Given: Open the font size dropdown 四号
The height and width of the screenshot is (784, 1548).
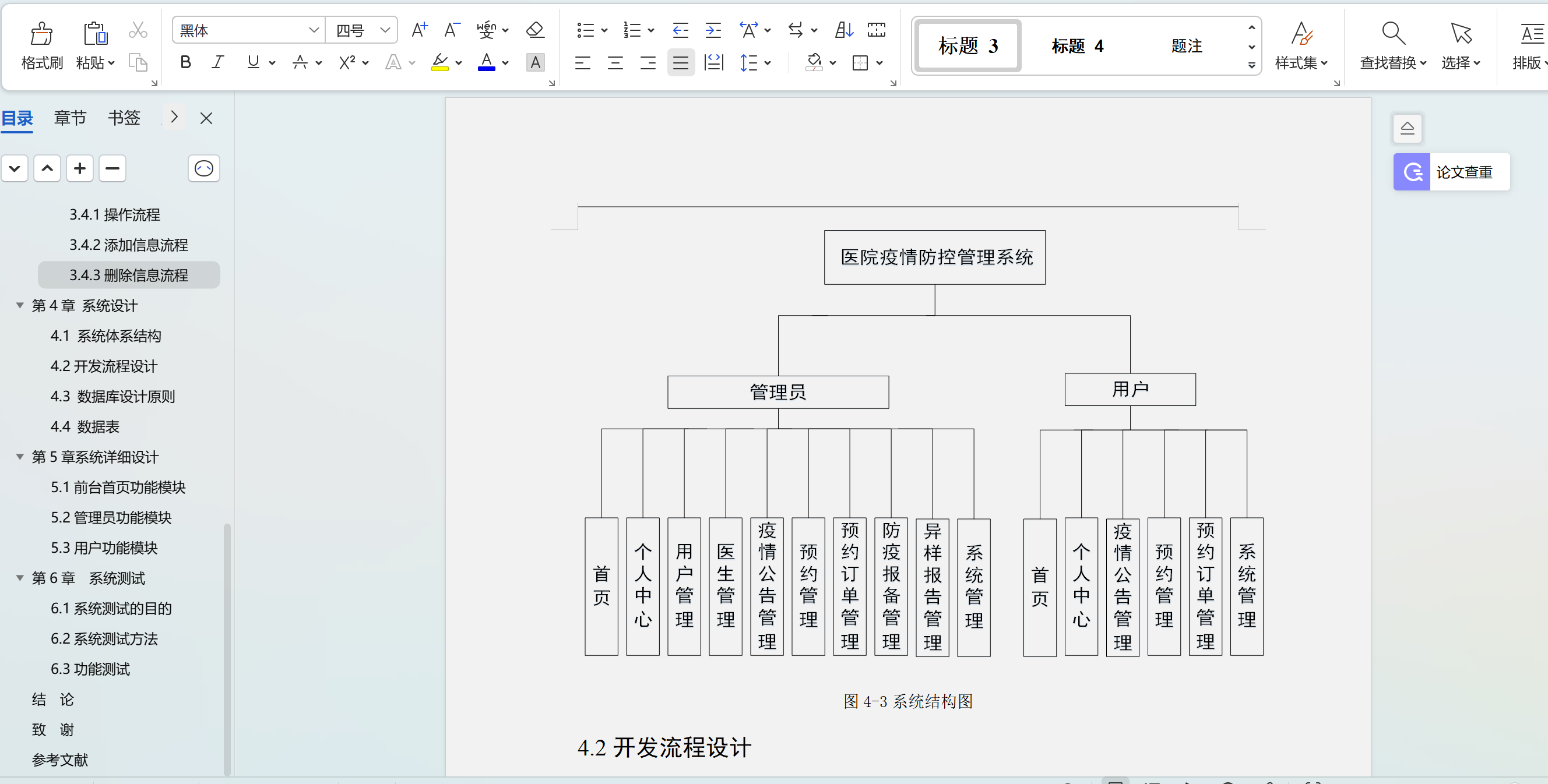Looking at the screenshot, I should (385, 30).
